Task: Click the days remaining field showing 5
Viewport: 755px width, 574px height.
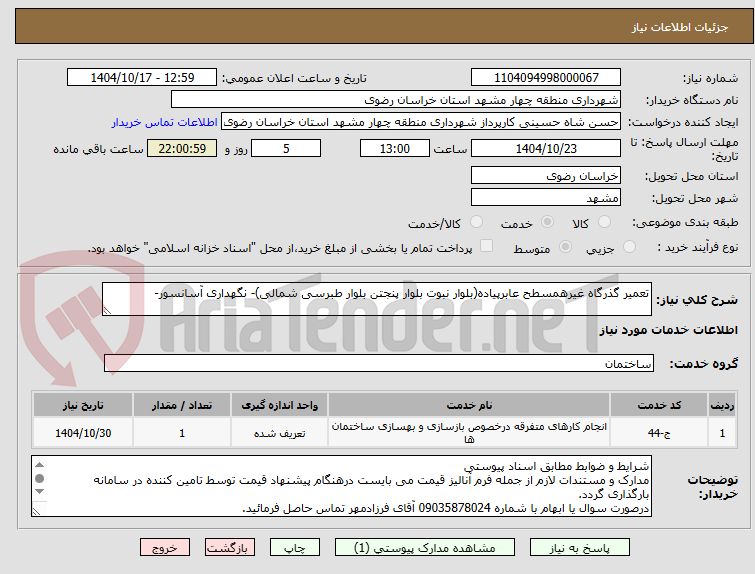Action: 286,148
